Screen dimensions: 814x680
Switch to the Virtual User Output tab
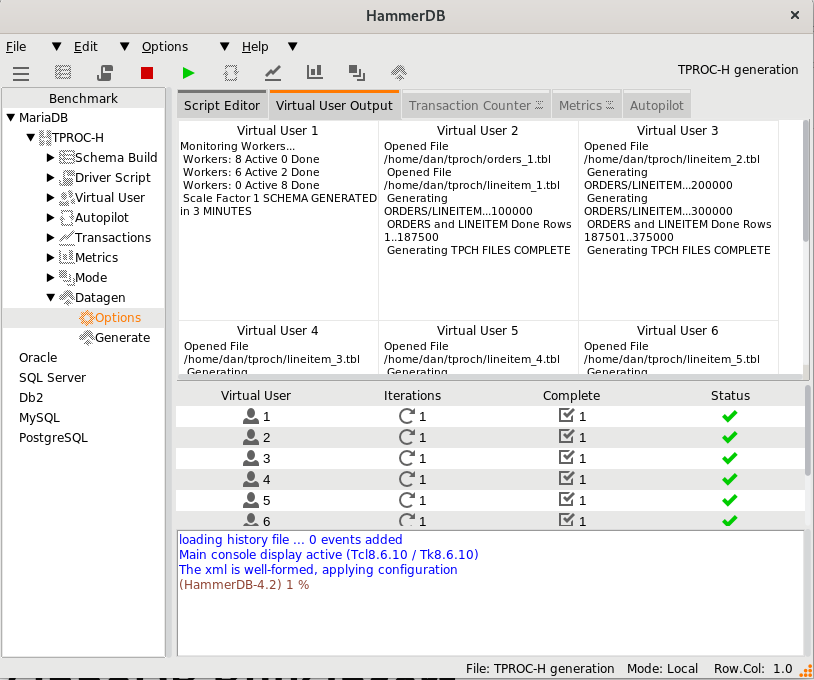pyautogui.click(x=334, y=105)
